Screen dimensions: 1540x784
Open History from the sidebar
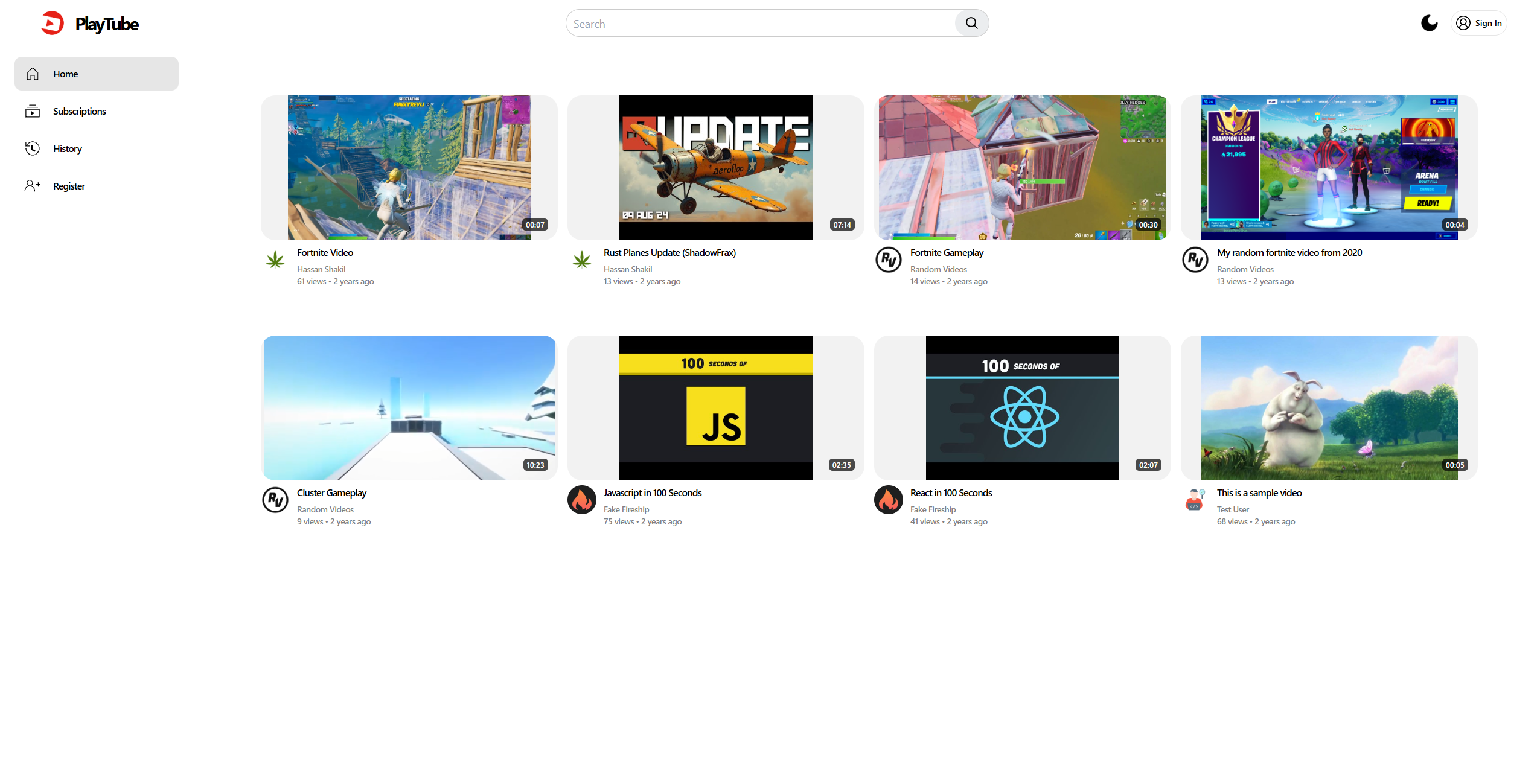tap(97, 148)
